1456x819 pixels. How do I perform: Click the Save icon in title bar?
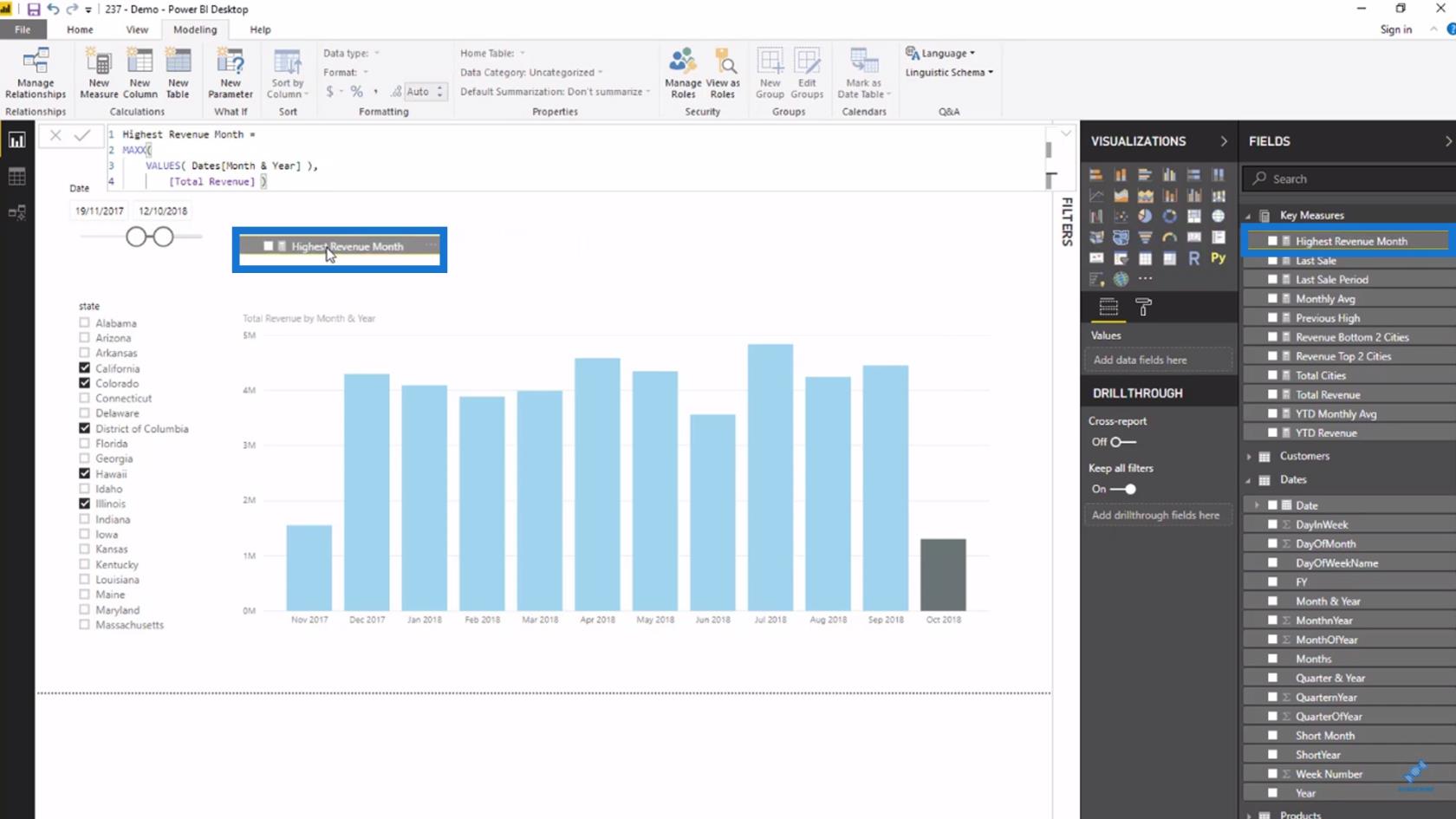click(x=33, y=10)
